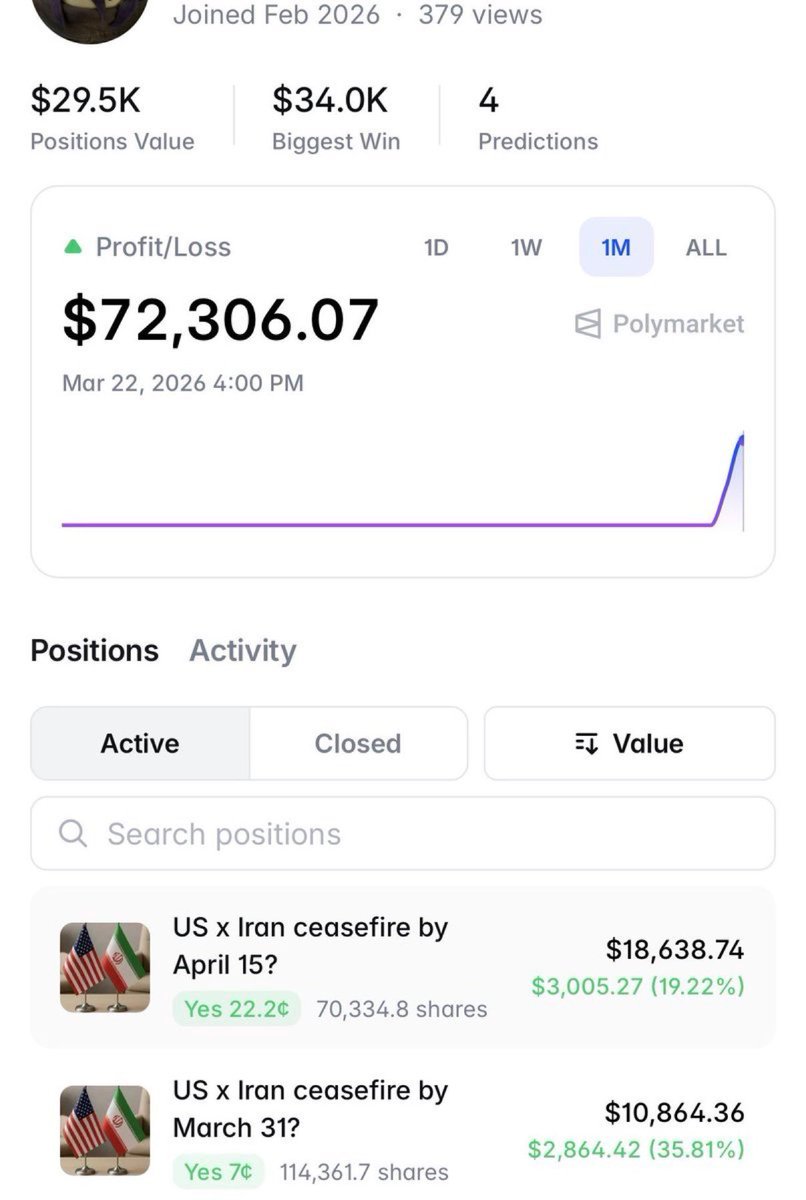Viewport: 806px width, 1200px height.
Task: Select the ALL time range
Action: tap(706, 247)
